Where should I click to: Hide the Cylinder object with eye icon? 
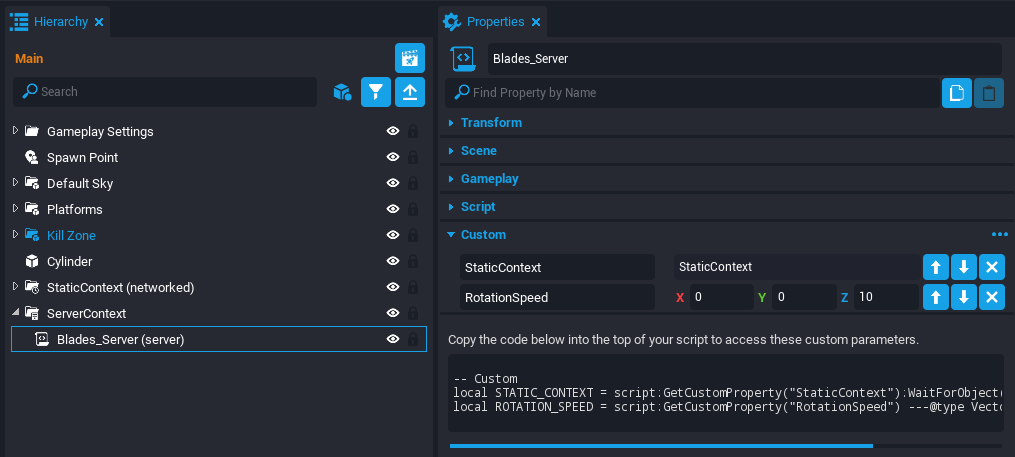[393, 261]
